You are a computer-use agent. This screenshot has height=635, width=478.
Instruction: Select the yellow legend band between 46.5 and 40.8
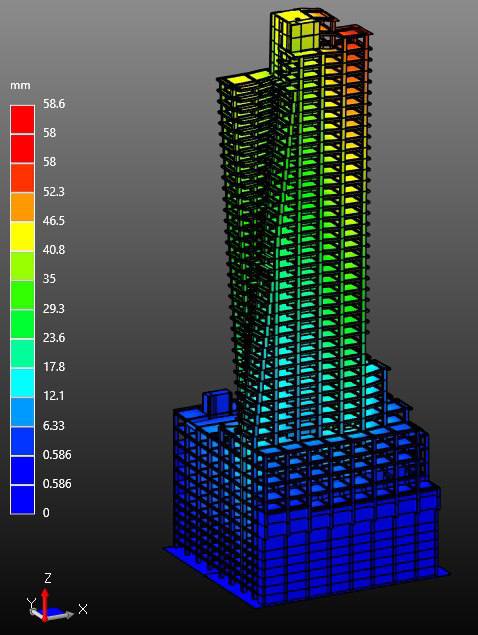click(x=22, y=236)
